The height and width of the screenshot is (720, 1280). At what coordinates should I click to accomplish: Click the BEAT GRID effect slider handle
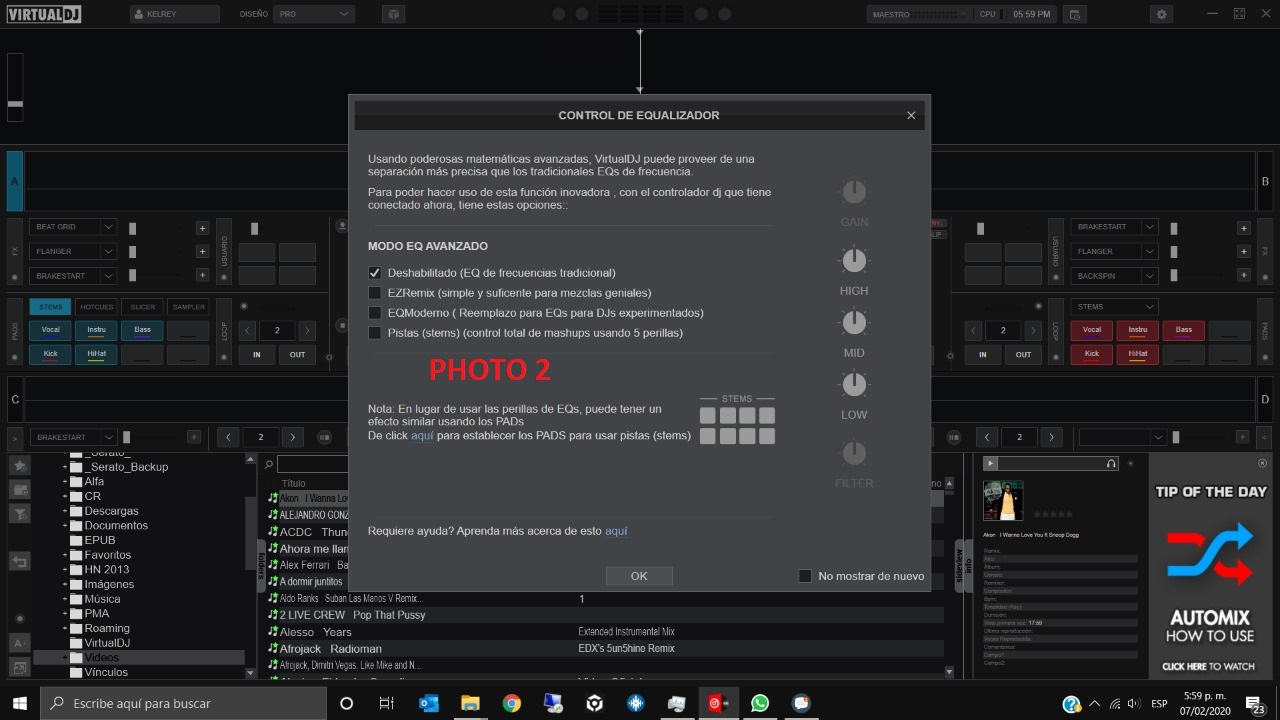coord(132,228)
